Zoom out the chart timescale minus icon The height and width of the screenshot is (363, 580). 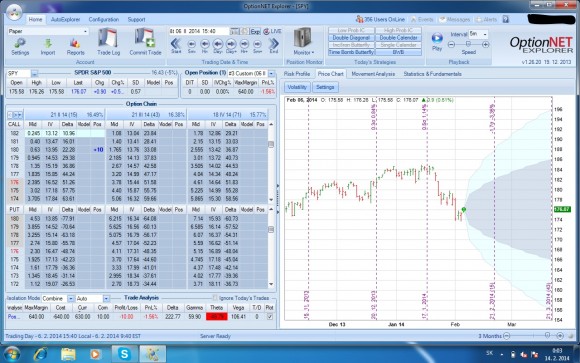tap(507, 336)
